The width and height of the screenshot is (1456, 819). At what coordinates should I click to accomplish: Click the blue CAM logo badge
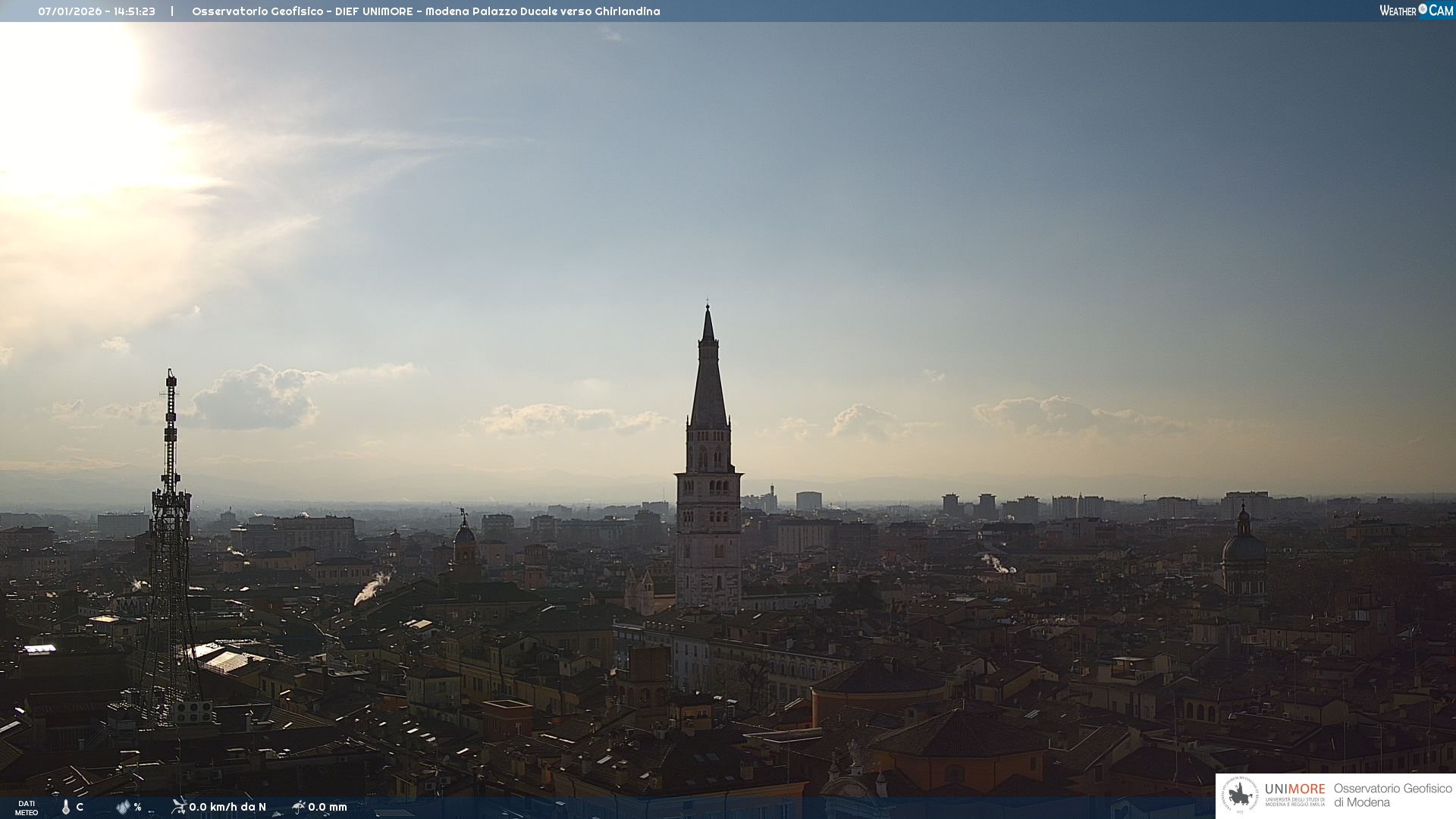[1441, 11]
